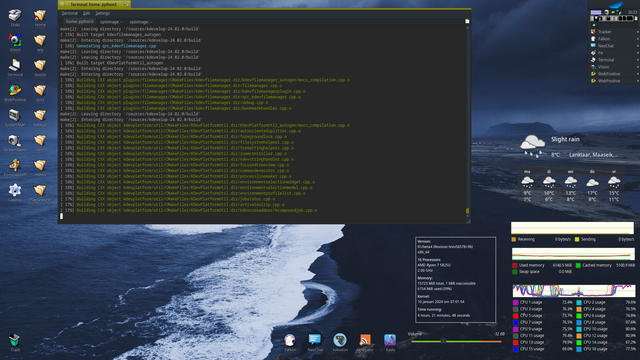Click the CPU 1 usage magenta swatch
Image resolution: width=640 pixels, height=360 pixels.
[516, 302]
